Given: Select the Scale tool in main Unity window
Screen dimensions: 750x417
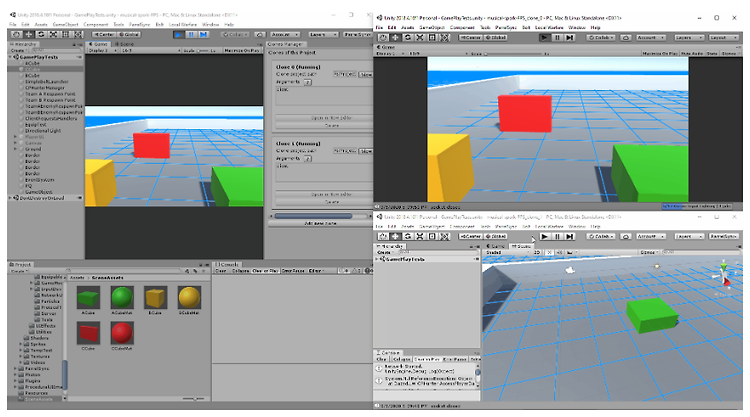Looking at the screenshot, I should point(54,34).
